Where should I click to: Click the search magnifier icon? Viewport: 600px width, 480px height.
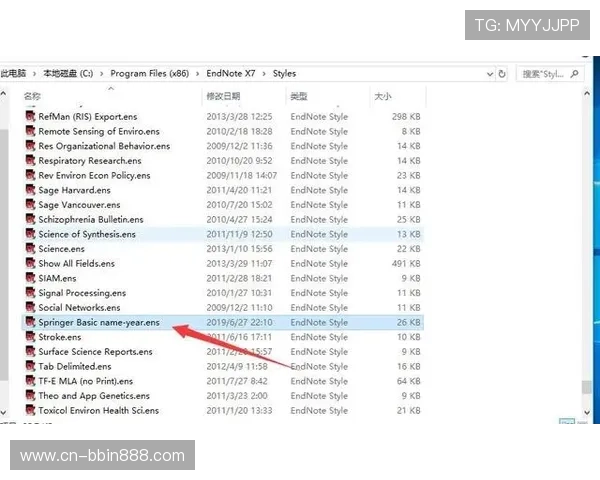click(x=574, y=74)
